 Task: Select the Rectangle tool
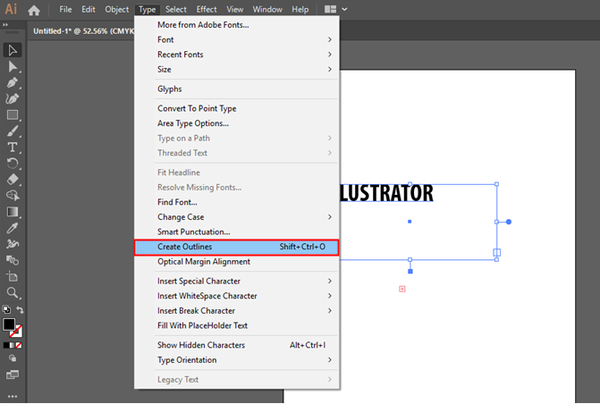[12, 115]
